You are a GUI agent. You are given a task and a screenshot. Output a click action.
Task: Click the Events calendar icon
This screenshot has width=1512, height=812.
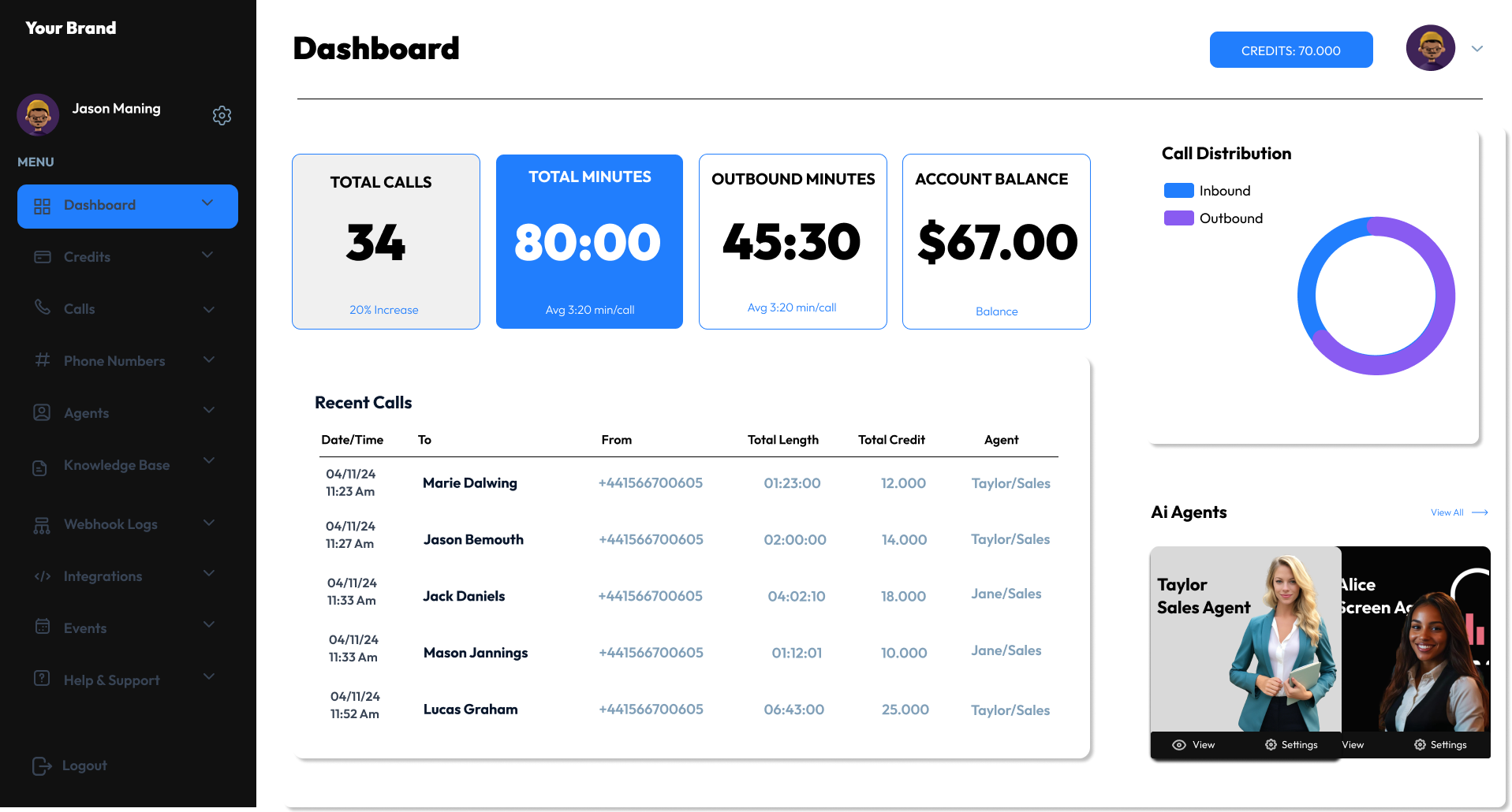43,626
